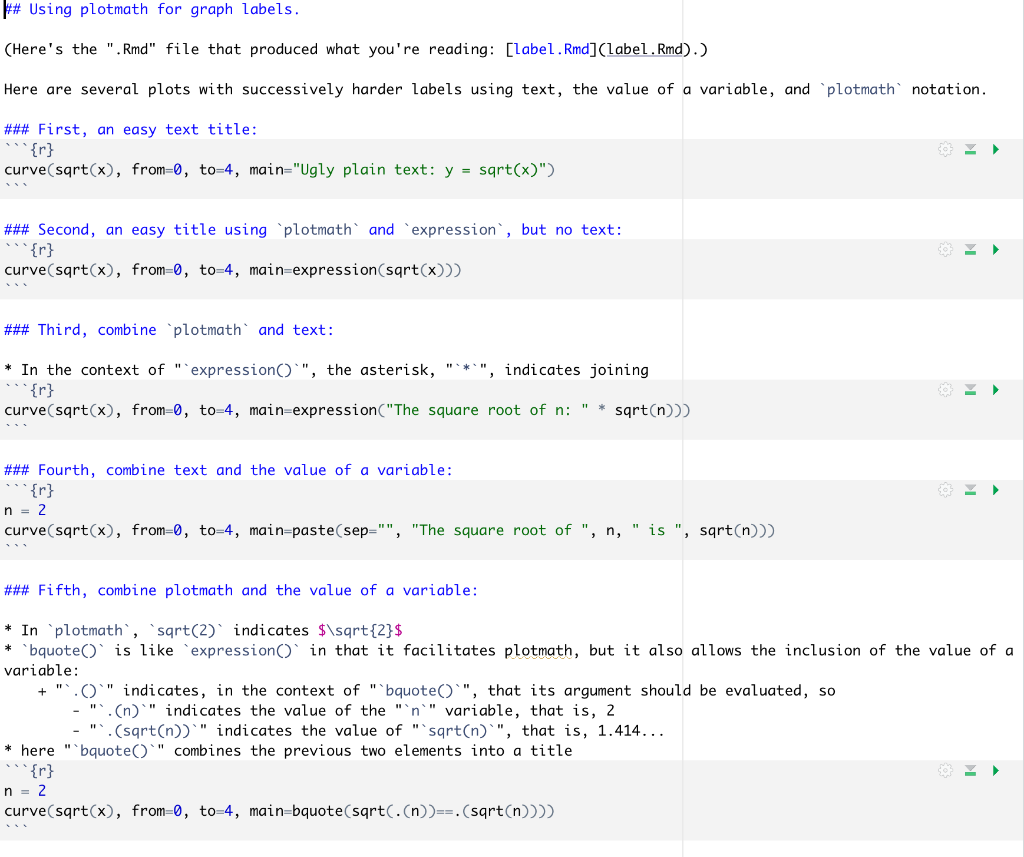Click the line about the asterisk indicating joining
This screenshot has height=857, width=1024.
click(x=327, y=370)
